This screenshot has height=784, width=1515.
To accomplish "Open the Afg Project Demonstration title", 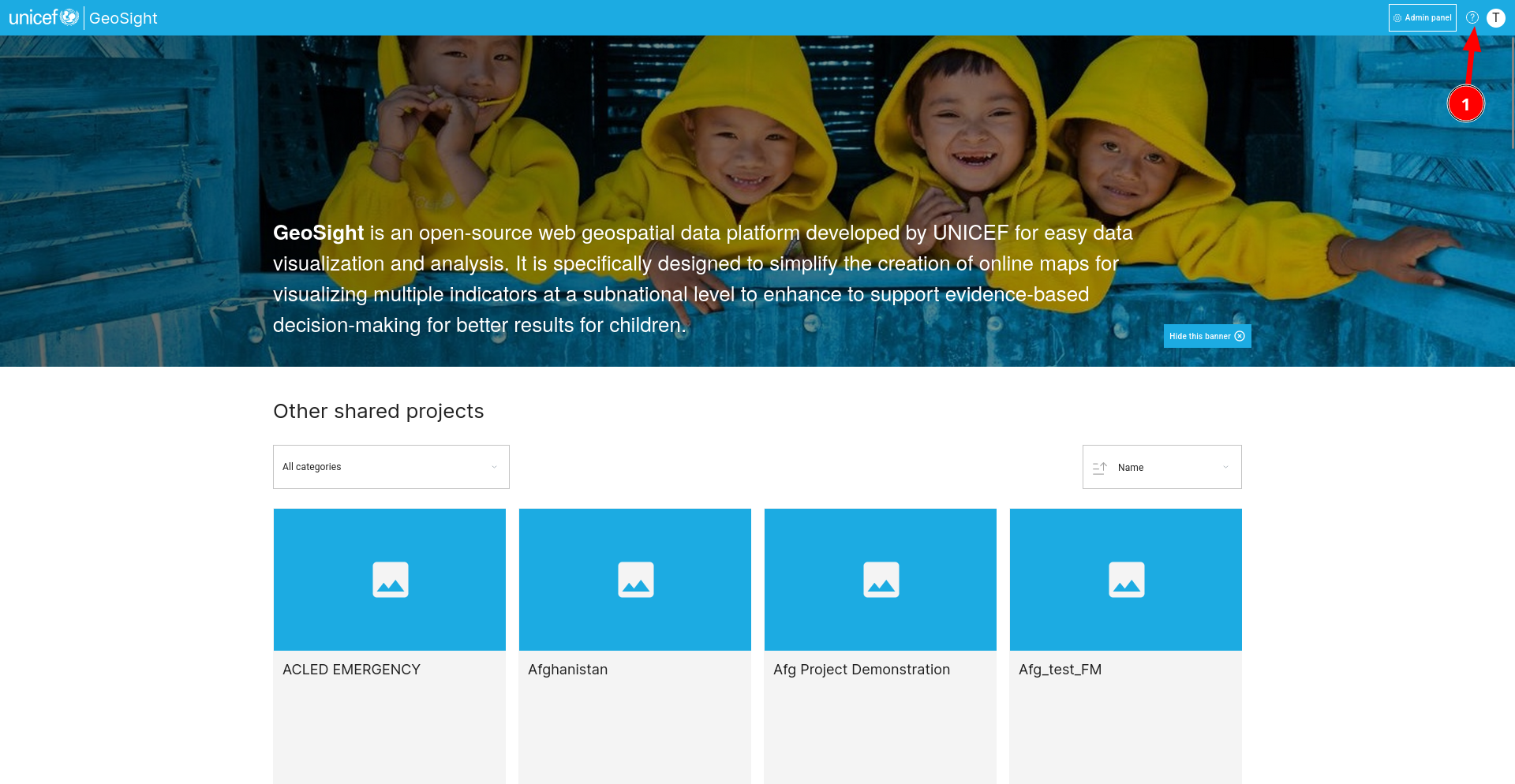I will [862, 670].
